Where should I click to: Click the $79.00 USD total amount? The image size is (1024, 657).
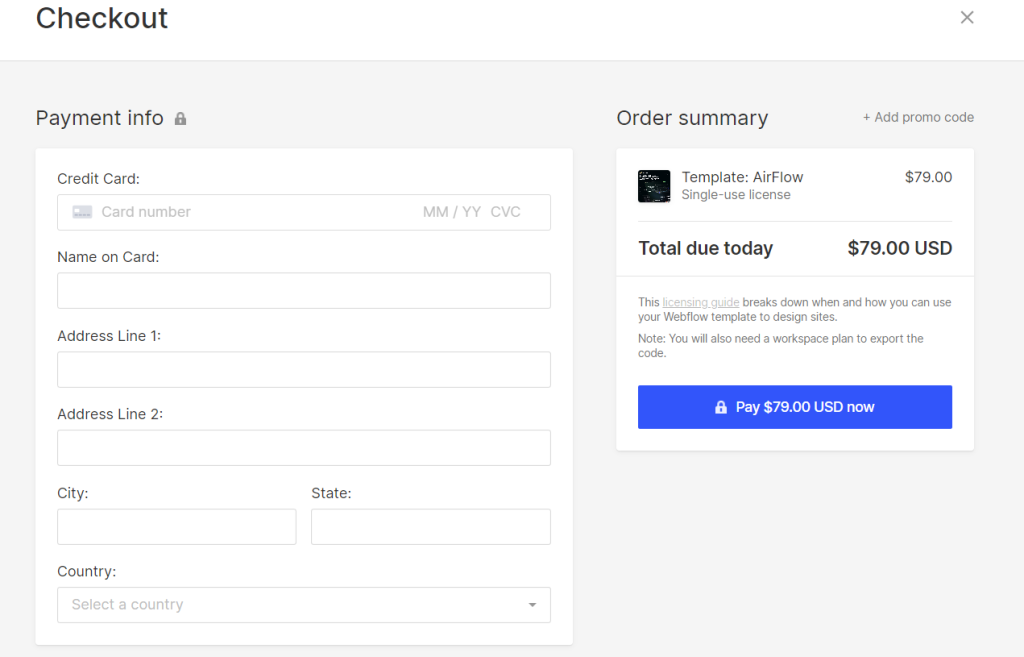point(899,248)
